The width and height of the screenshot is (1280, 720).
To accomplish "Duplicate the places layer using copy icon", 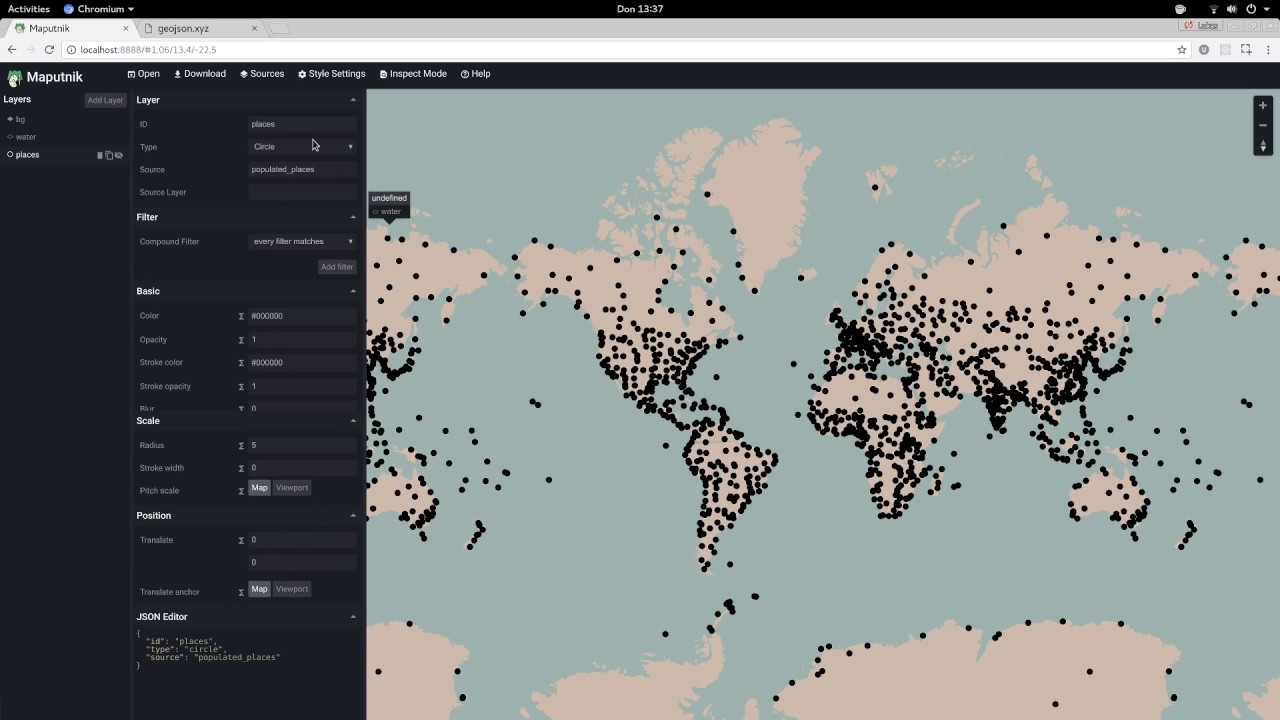I will click(109, 155).
